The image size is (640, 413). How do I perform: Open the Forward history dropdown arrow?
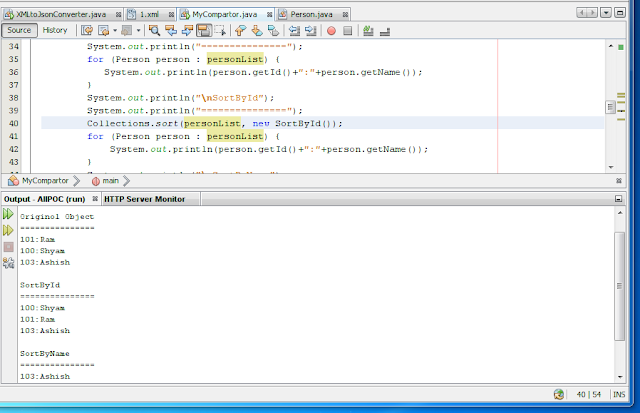tap(138, 31)
